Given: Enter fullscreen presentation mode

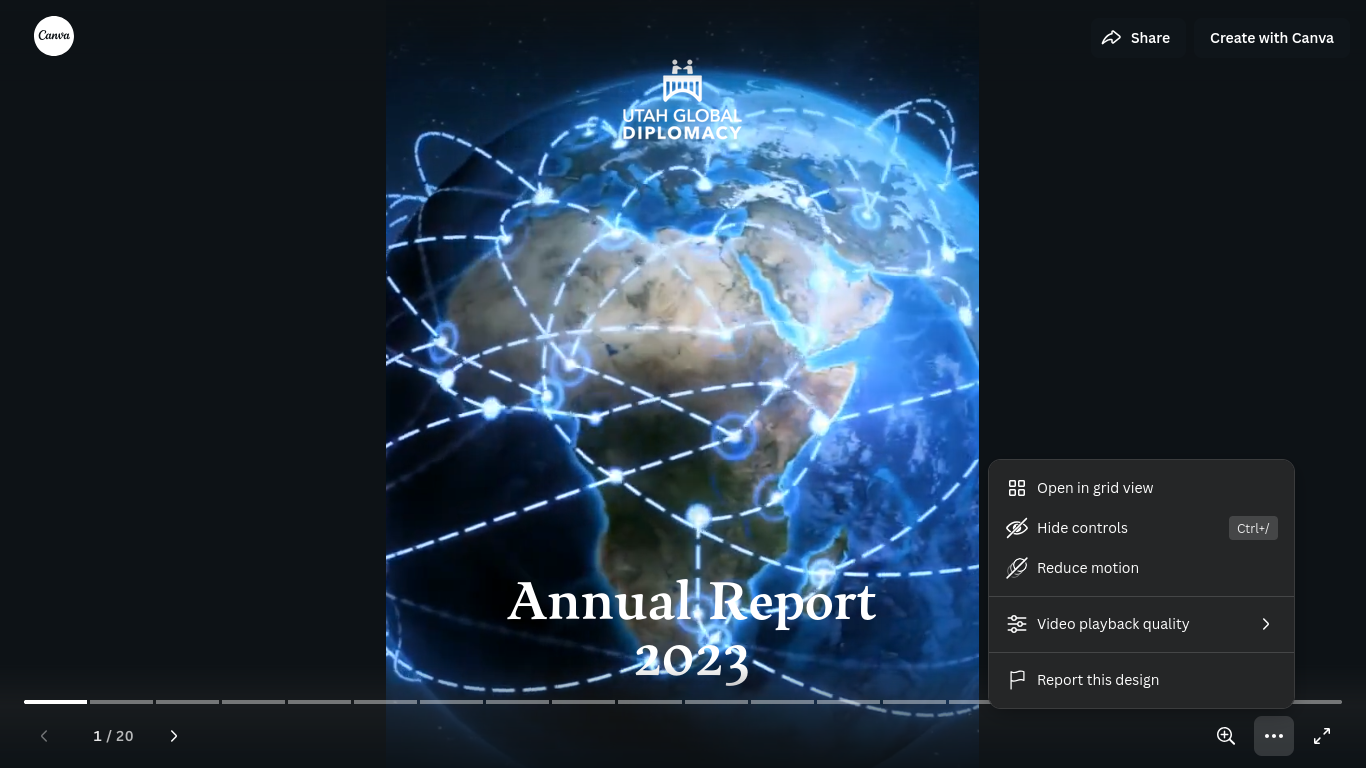Looking at the screenshot, I should tap(1322, 736).
